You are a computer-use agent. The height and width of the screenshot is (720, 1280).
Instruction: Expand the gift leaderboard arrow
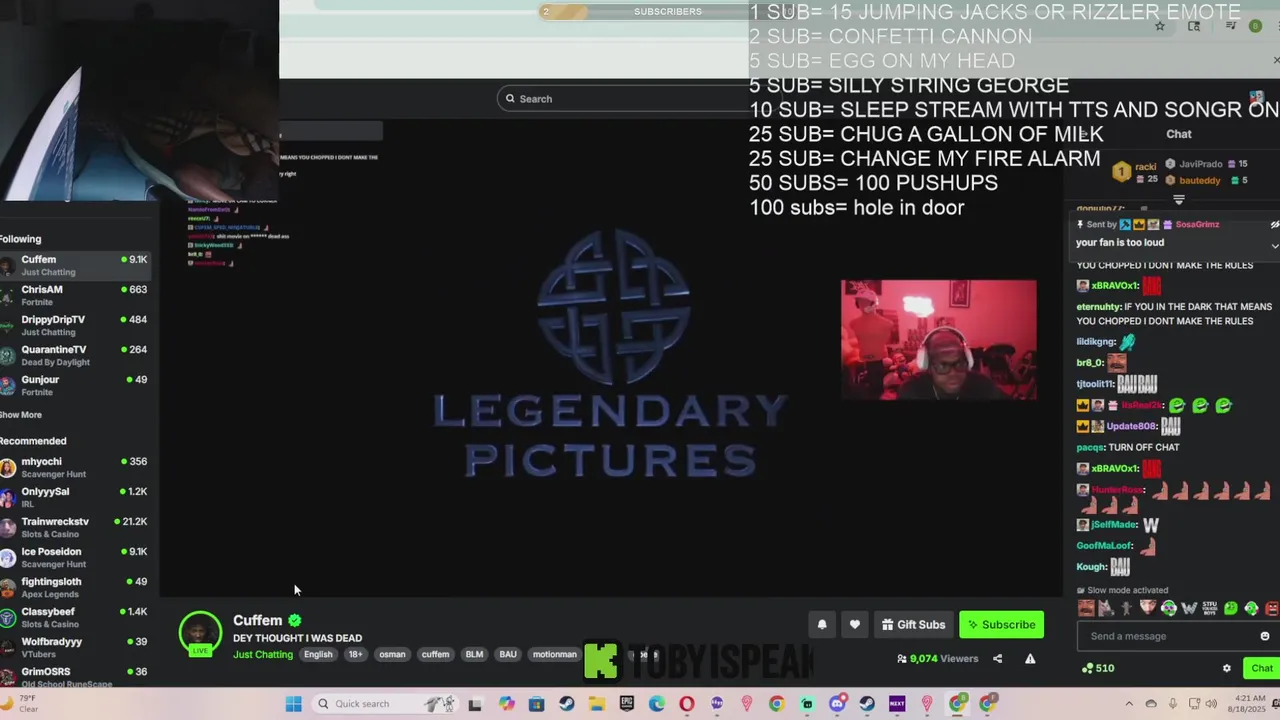coord(1178,200)
